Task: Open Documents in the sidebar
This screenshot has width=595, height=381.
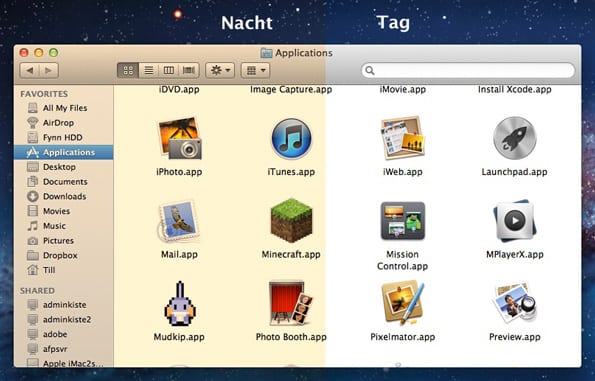Action: tap(63, 182)
